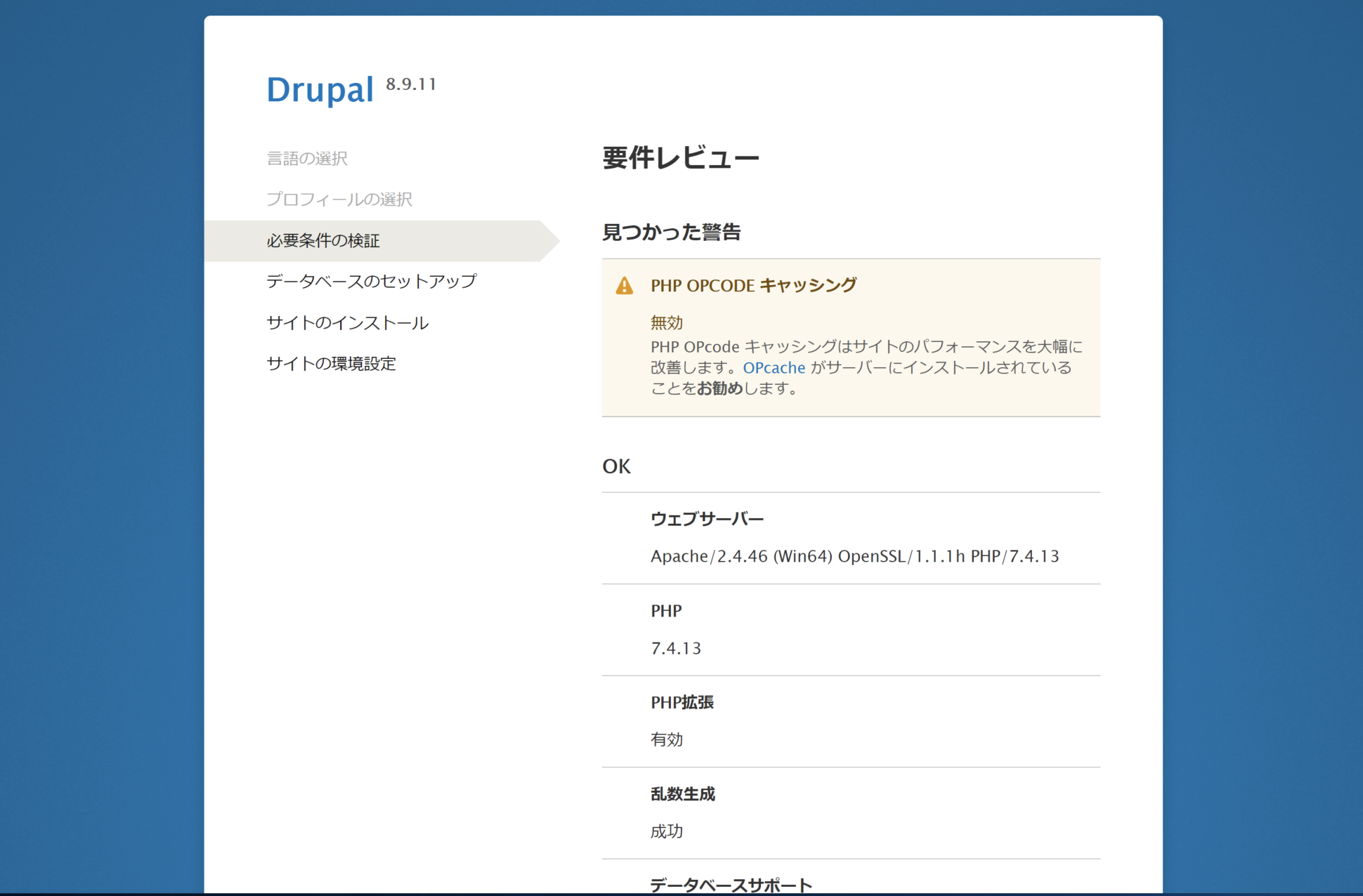
Task: Click the 成功 value under 乱数生成
Action: point(667,831)
